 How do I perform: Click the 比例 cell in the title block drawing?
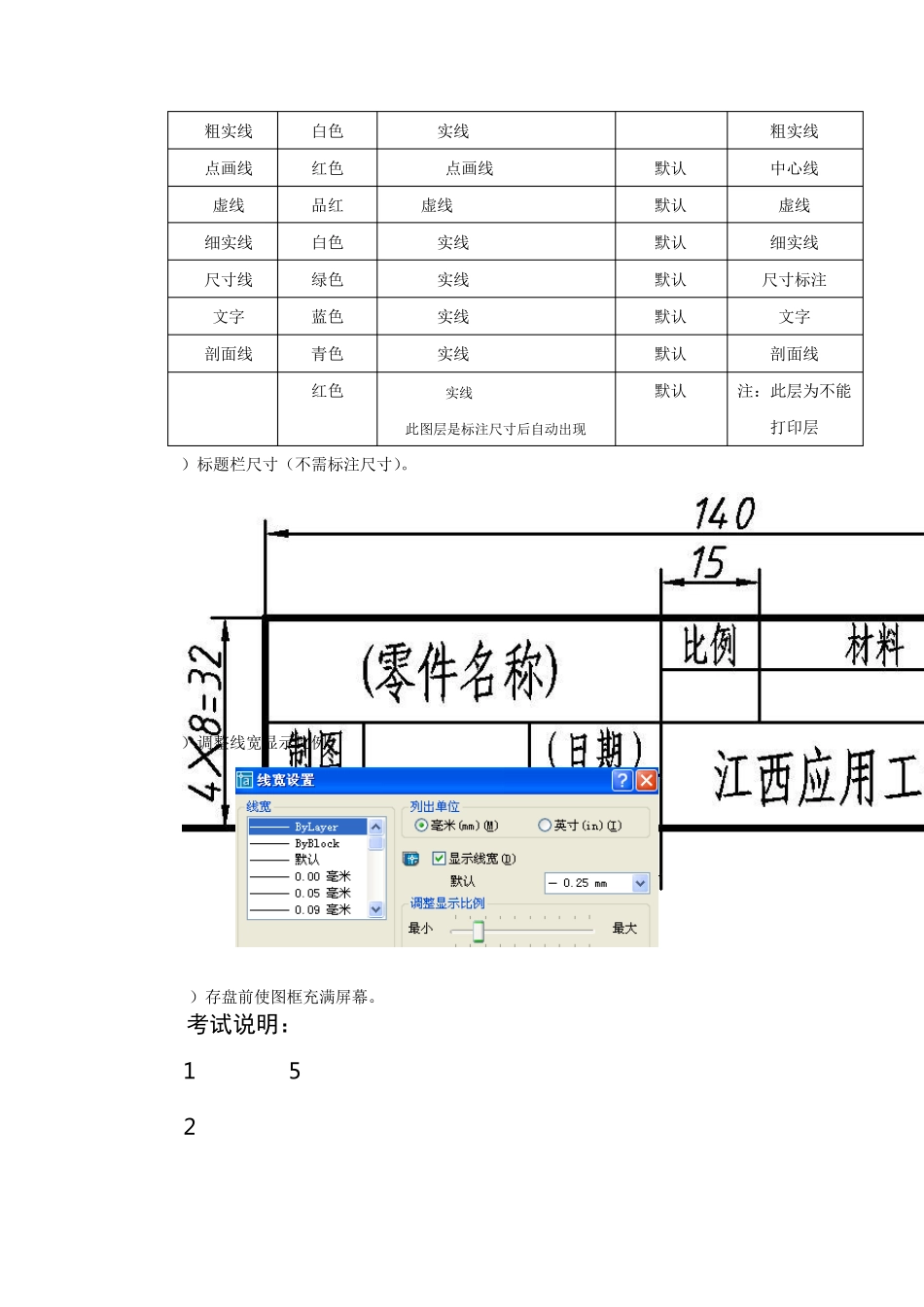(x=709, y=645)
